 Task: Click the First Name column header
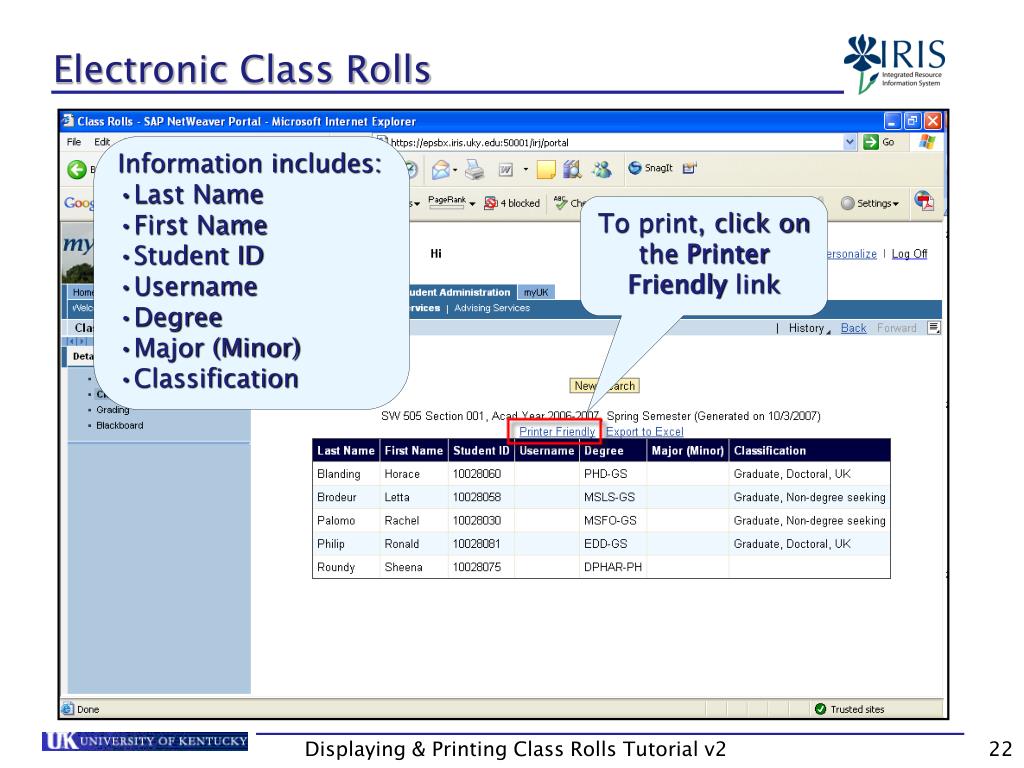pos(413,451)
